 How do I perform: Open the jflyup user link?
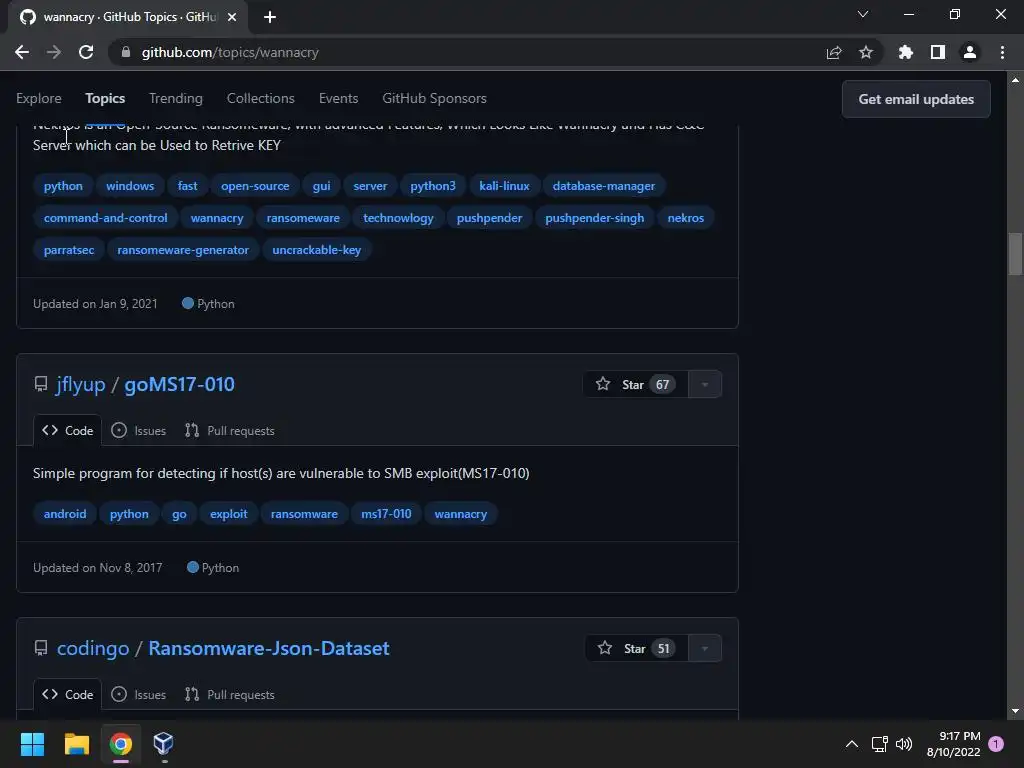[x=81, y=384]
